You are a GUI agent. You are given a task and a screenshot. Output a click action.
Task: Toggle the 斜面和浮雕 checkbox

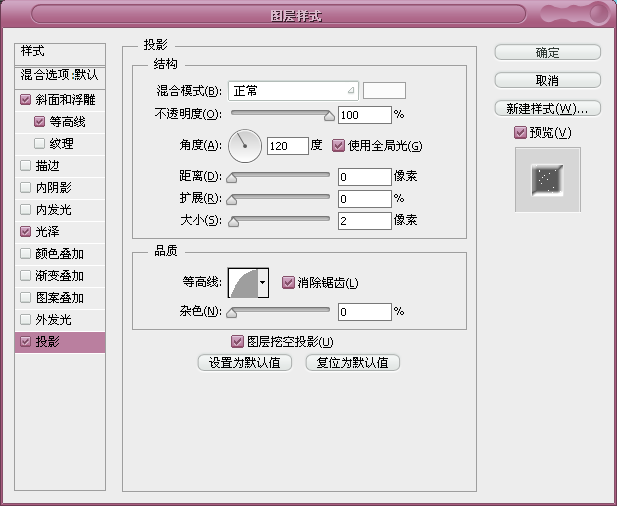[x=26, y=100]
